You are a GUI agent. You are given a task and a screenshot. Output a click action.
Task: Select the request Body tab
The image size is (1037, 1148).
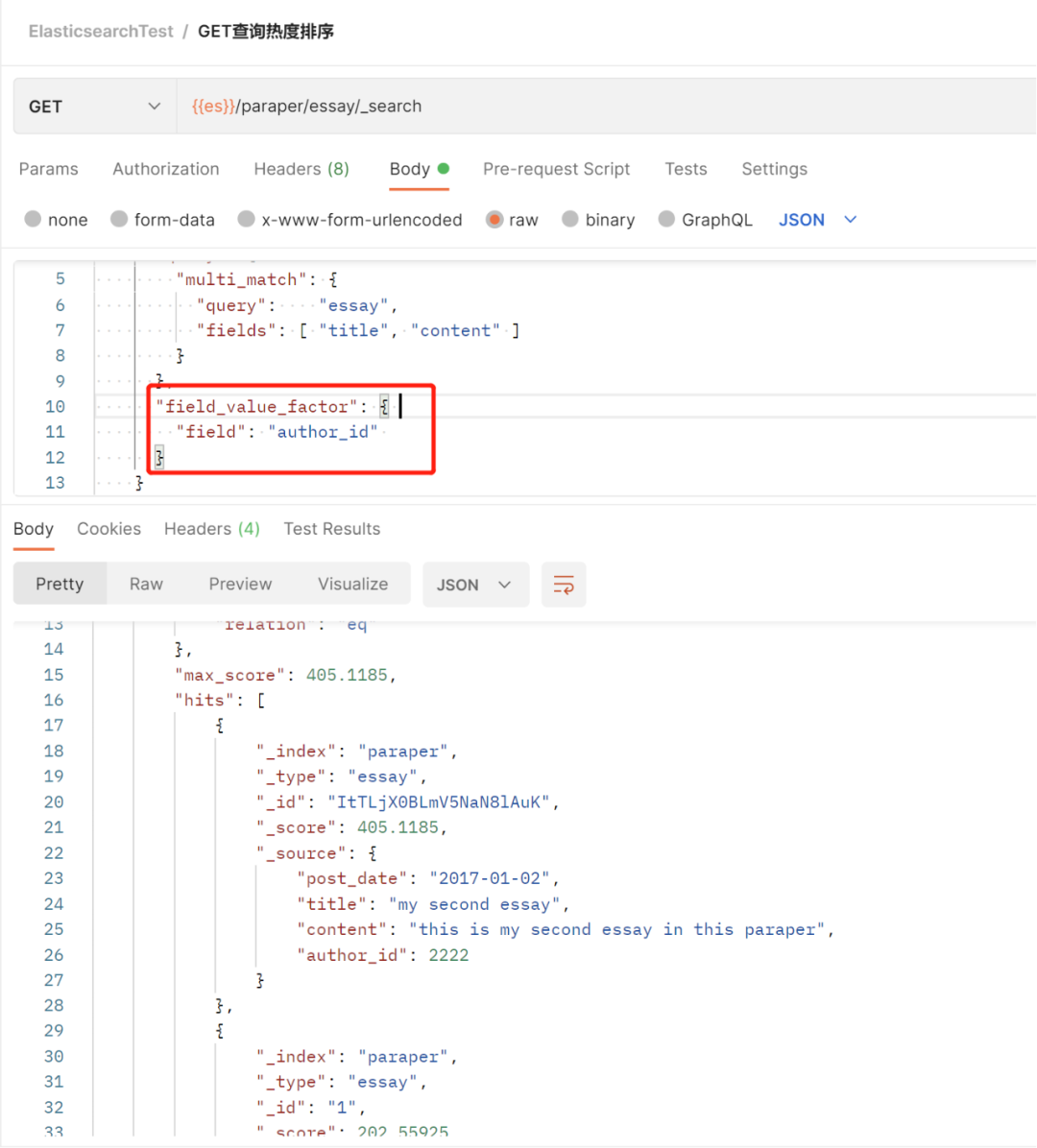point(419,169)
